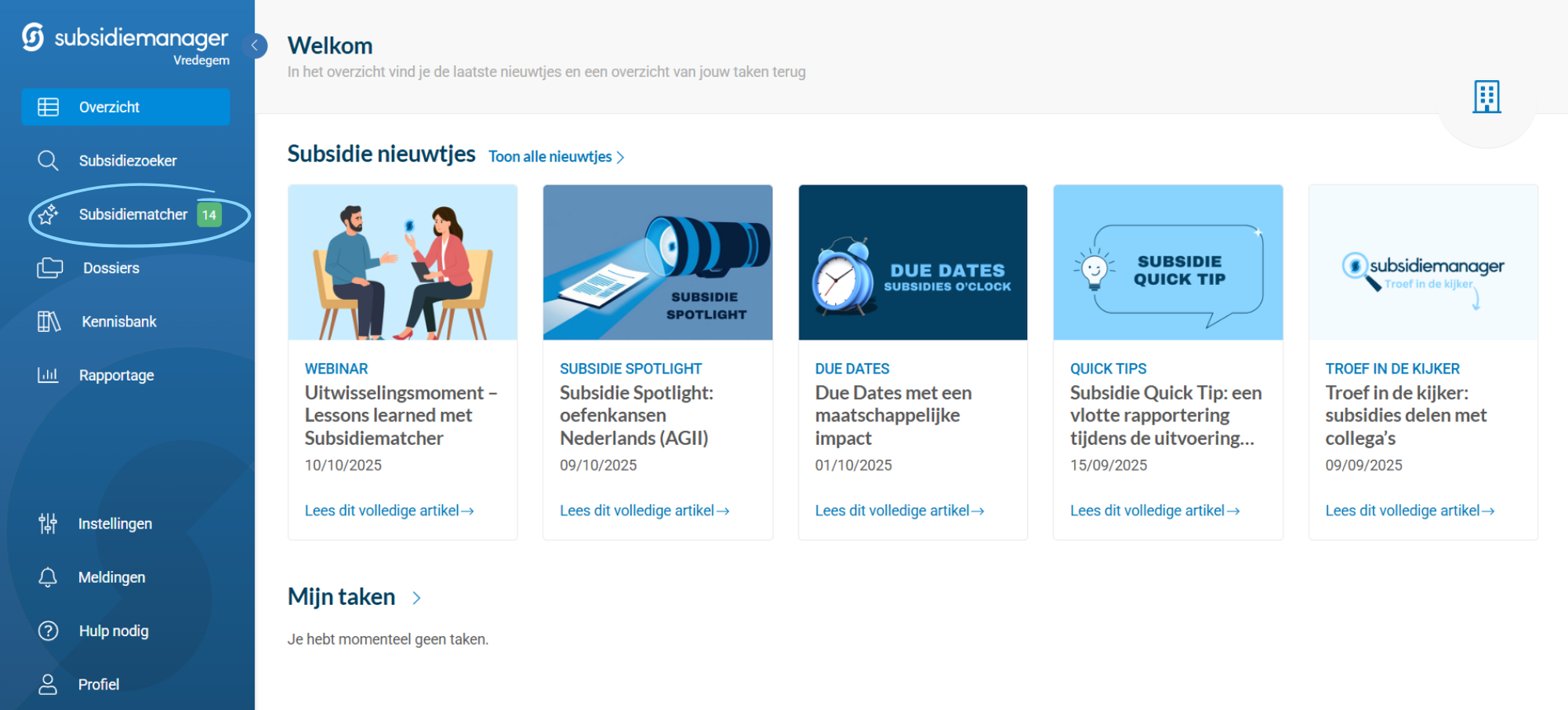This screenshot has width=1568, height=710.
Task: Click the Instellingen sliders icon
Action: [x=48, y=523]
